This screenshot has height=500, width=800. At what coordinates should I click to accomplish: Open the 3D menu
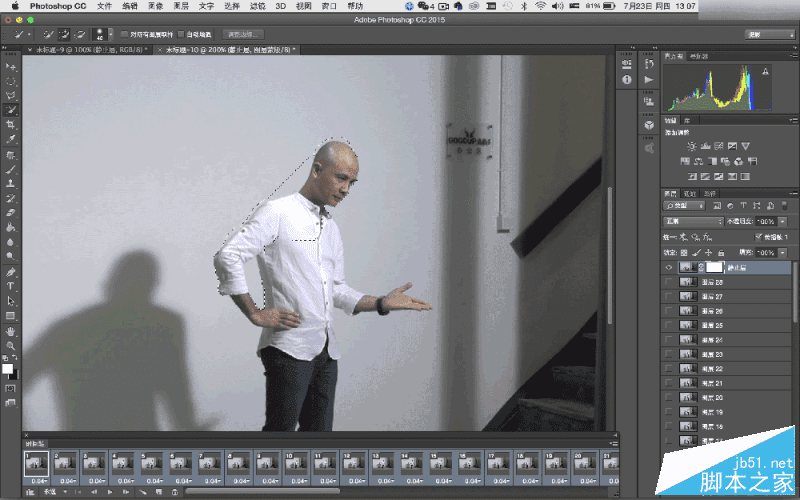click(x=281, y=6)
